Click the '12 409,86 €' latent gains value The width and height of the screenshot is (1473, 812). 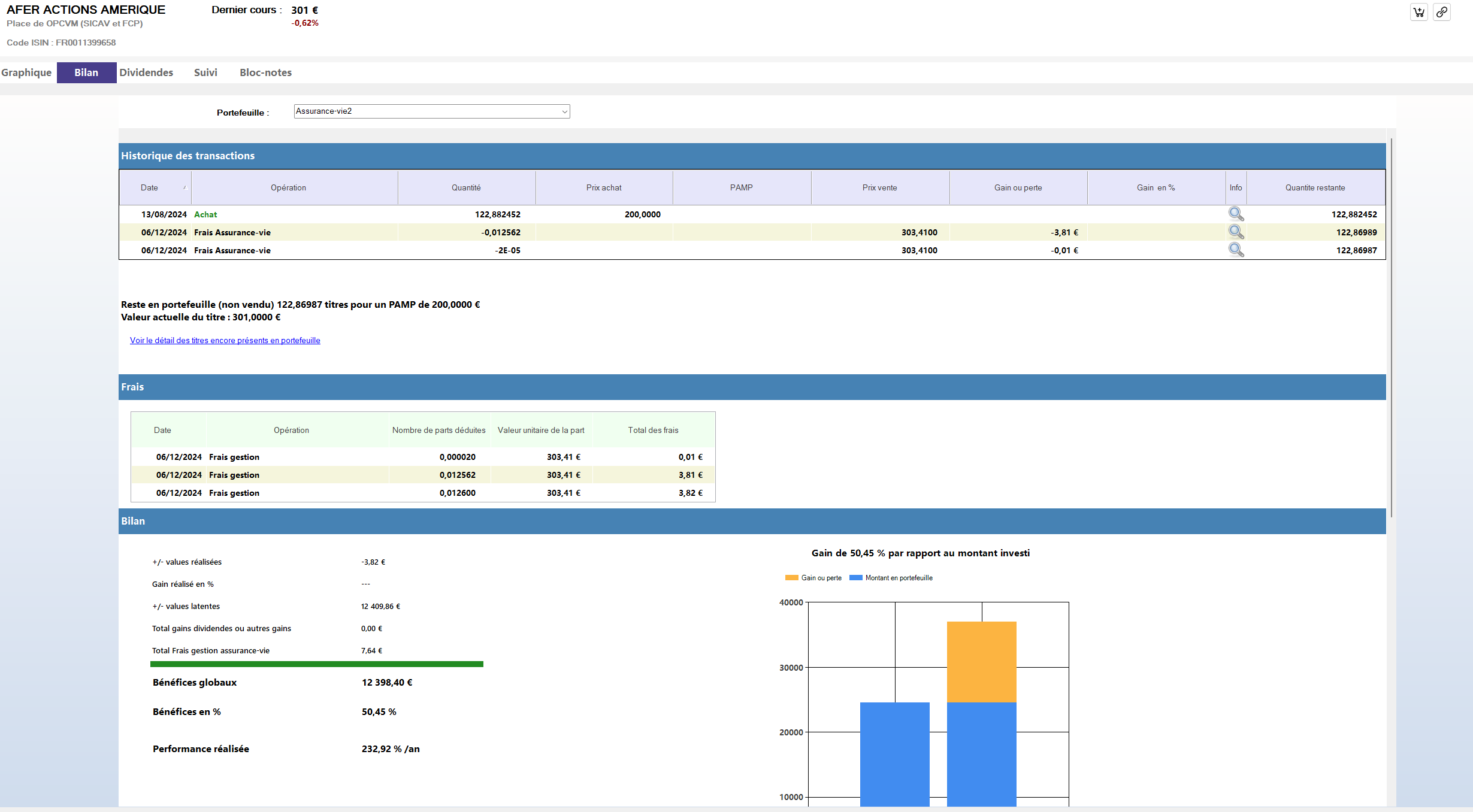(380, 606)
